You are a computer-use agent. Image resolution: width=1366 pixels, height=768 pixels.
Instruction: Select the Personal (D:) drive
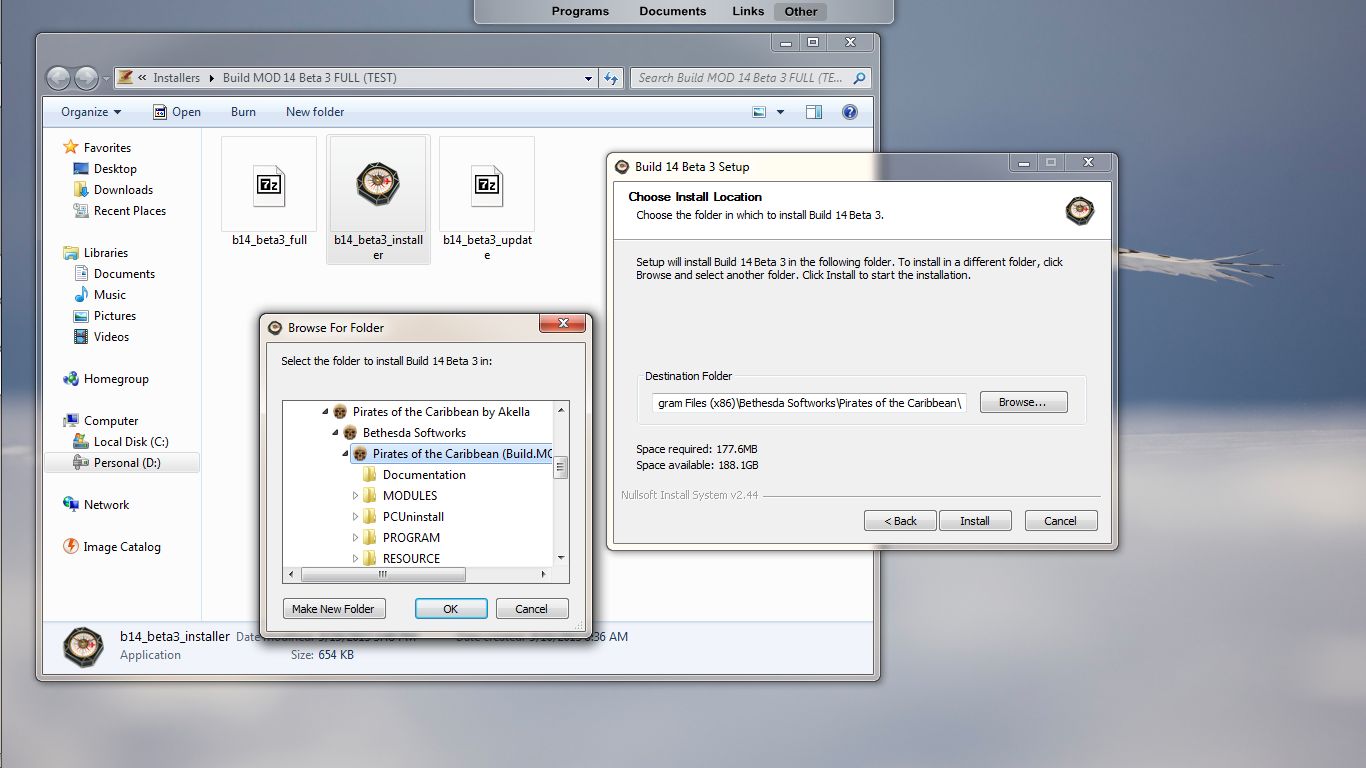pyautogui.click(x=127, y=463)
